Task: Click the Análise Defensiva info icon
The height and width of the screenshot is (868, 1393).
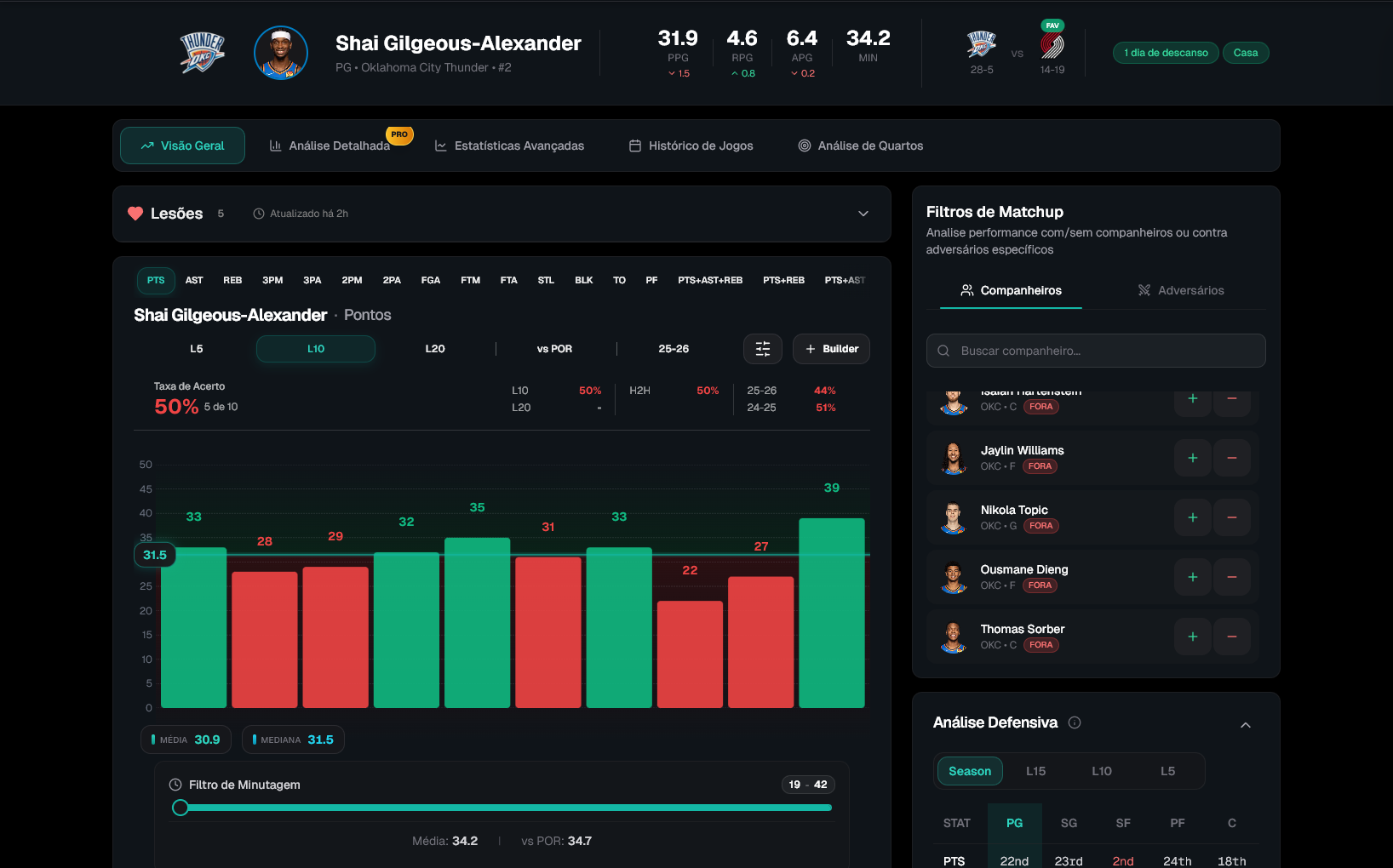Action: pos(1075,722)
